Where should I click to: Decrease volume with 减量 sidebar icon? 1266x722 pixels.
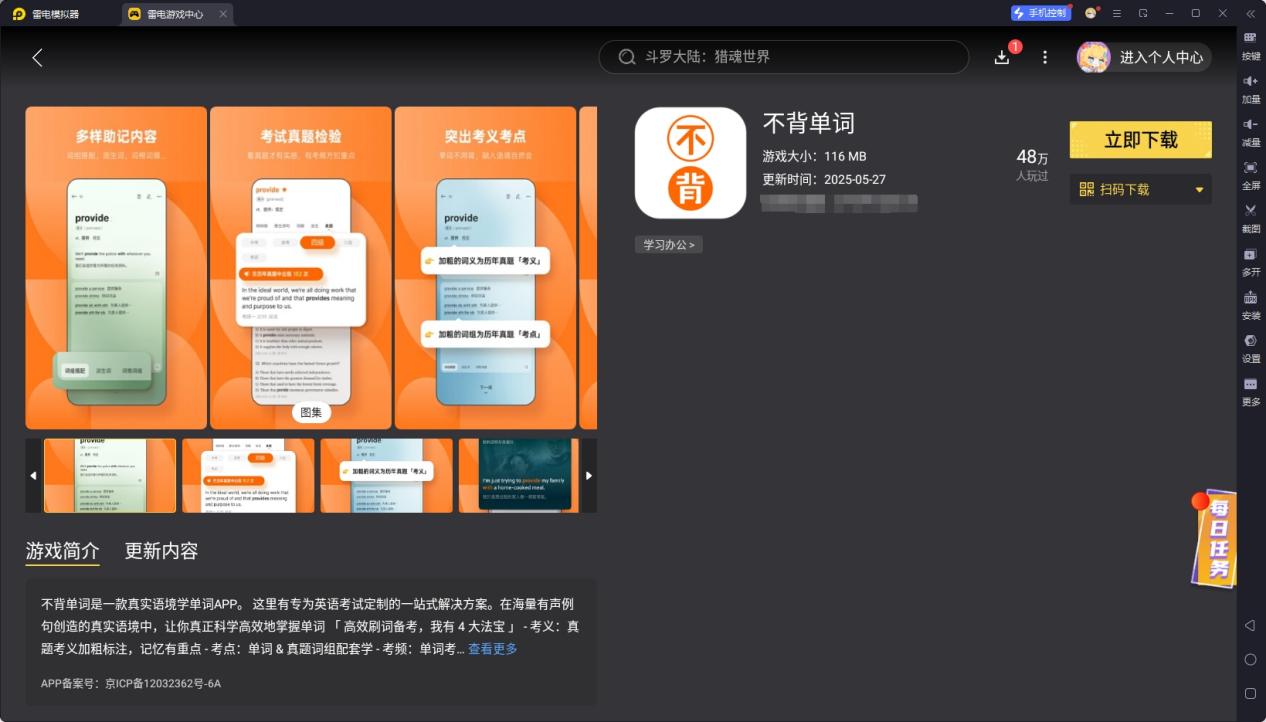[1251, 131]
